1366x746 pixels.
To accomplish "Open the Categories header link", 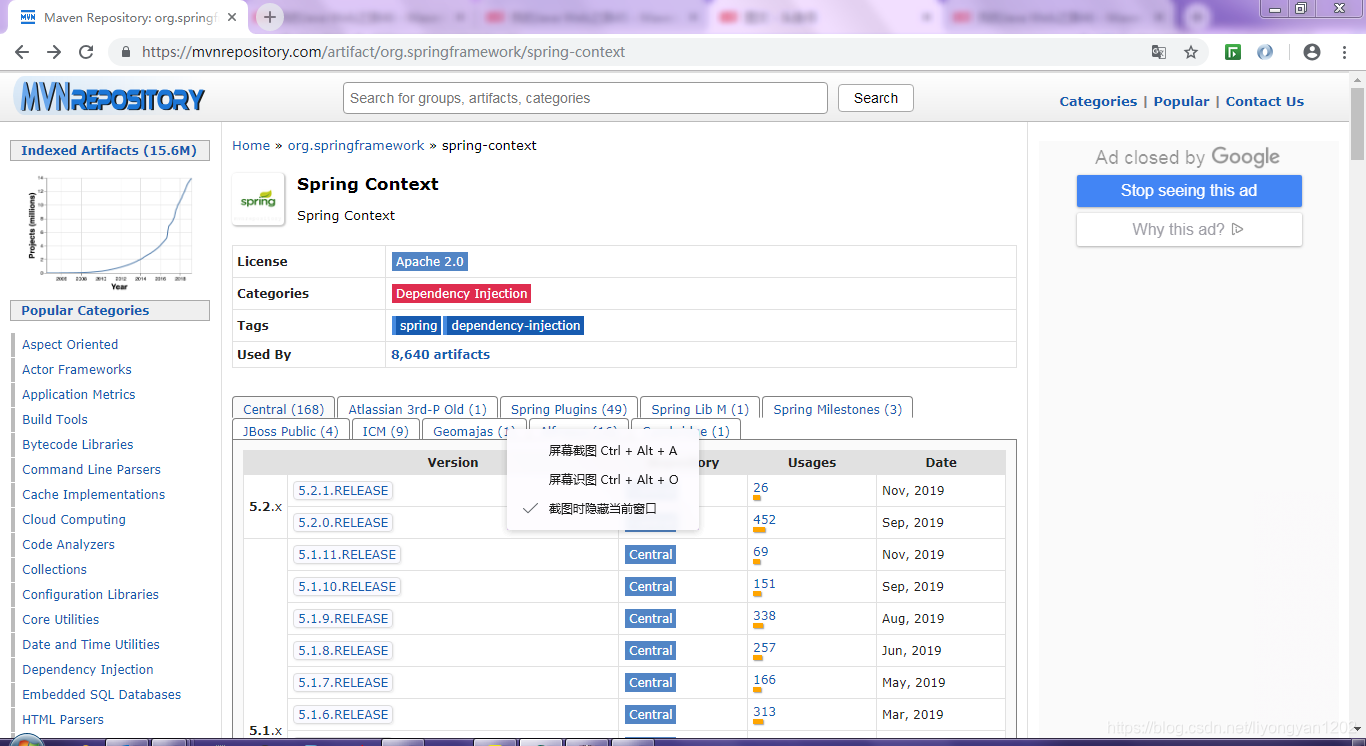I will pyautogui.click(x=1098, y=101).
